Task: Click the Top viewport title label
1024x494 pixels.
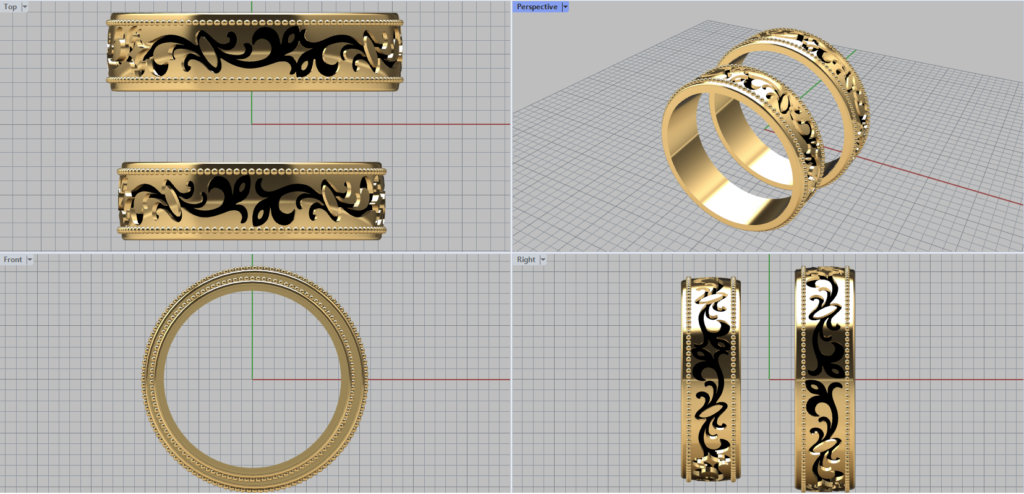Action: tap(10, 7)
